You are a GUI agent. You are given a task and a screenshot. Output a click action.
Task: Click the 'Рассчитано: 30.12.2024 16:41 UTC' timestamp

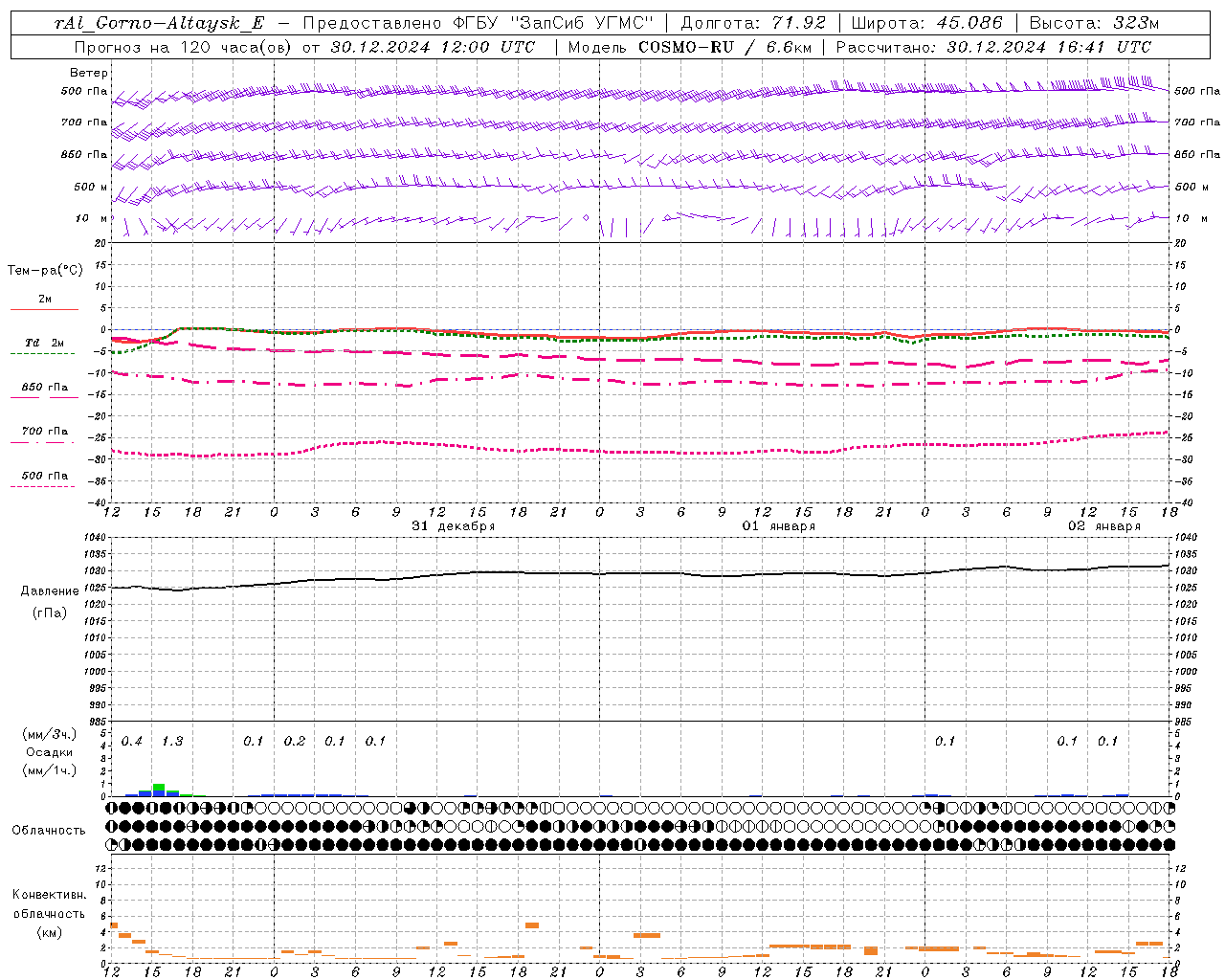[993, 47]
